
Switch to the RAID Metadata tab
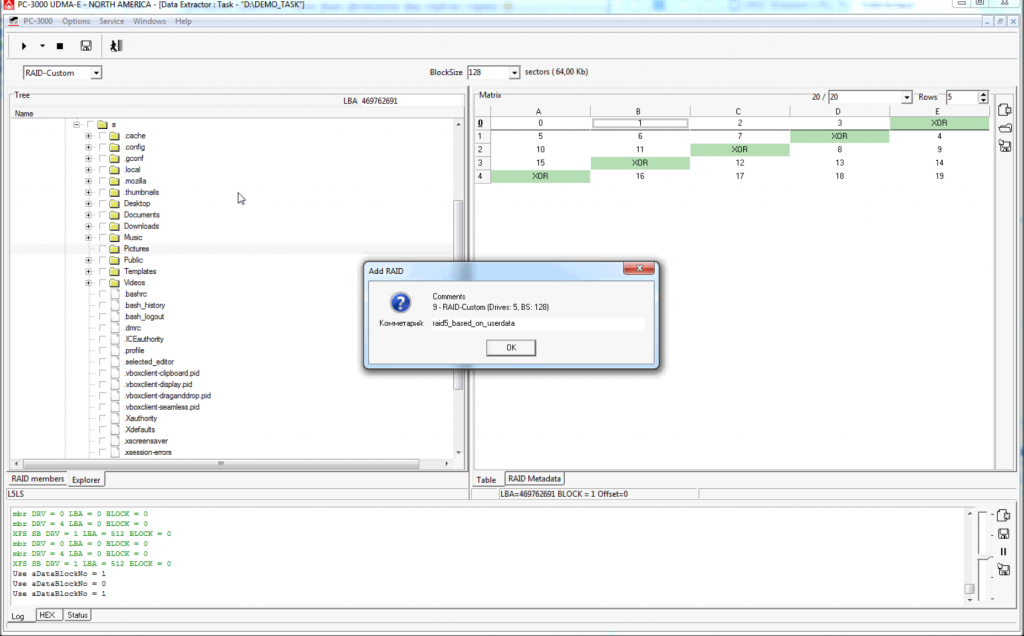pos(535,479)
